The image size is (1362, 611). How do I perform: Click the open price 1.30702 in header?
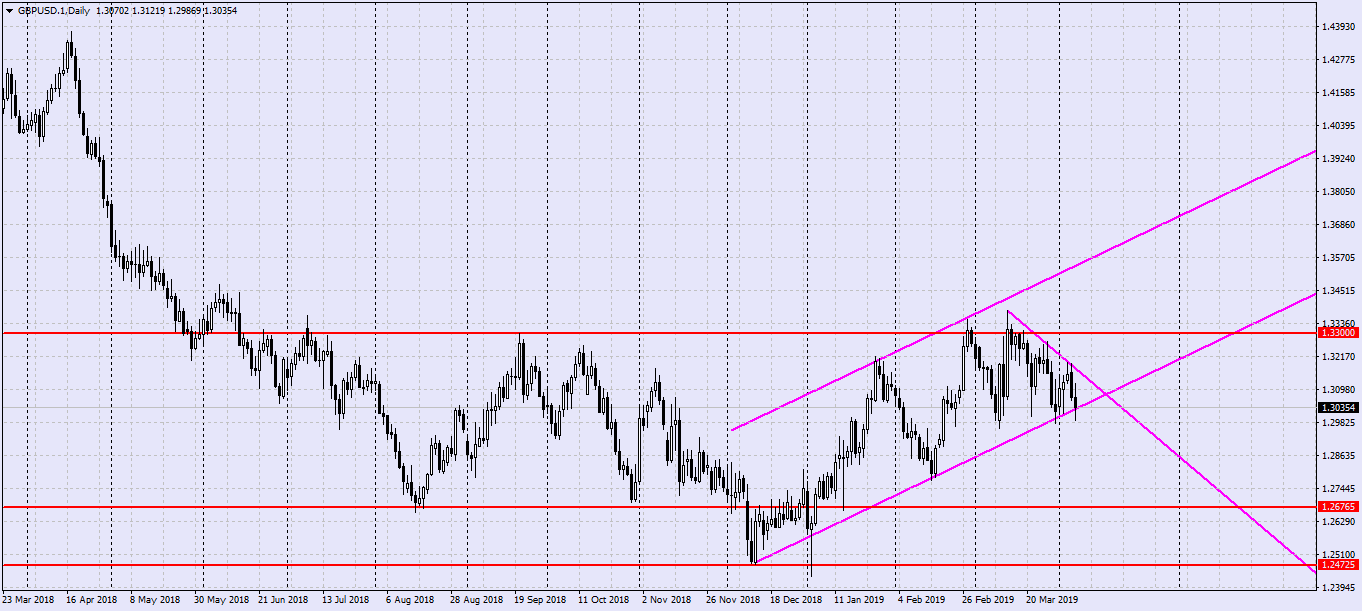click(x=114, y=10)
